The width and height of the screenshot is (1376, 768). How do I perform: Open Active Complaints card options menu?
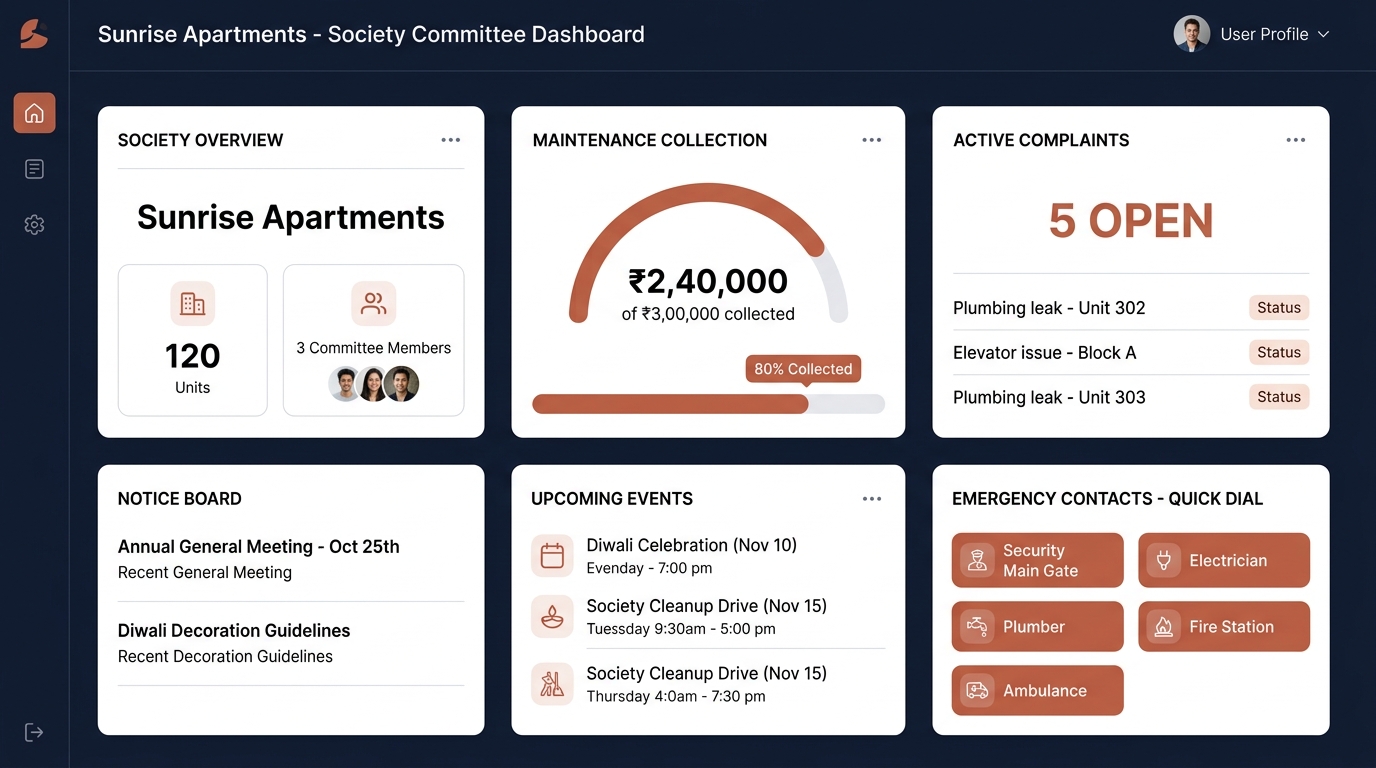tap(1296, 140)
